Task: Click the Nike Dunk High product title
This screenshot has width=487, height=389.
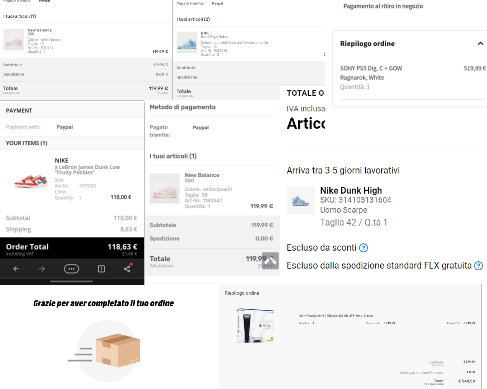Action: (351, 190)
